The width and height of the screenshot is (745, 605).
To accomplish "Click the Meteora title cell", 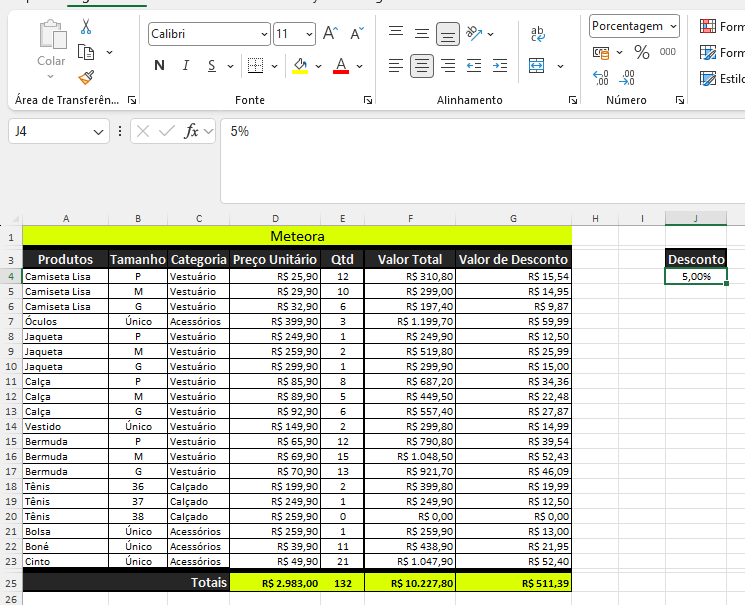I will [297, 236].
